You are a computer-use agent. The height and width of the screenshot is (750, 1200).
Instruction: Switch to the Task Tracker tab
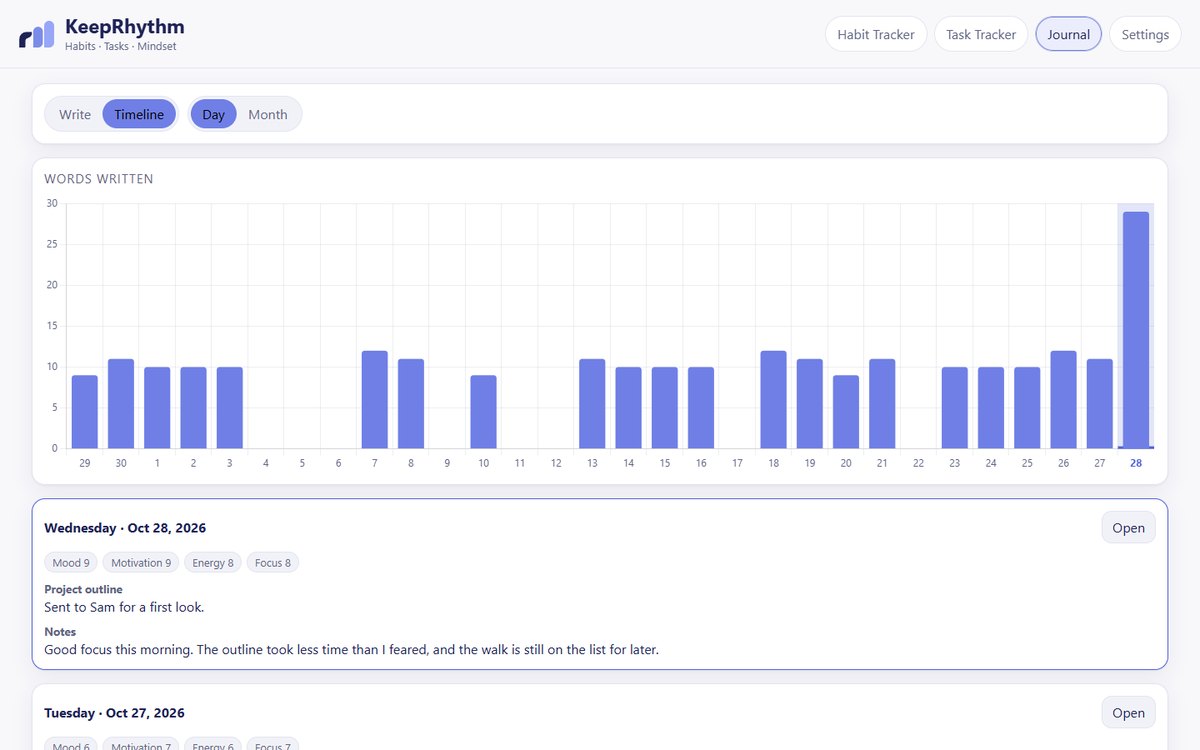tap(981, 34)
